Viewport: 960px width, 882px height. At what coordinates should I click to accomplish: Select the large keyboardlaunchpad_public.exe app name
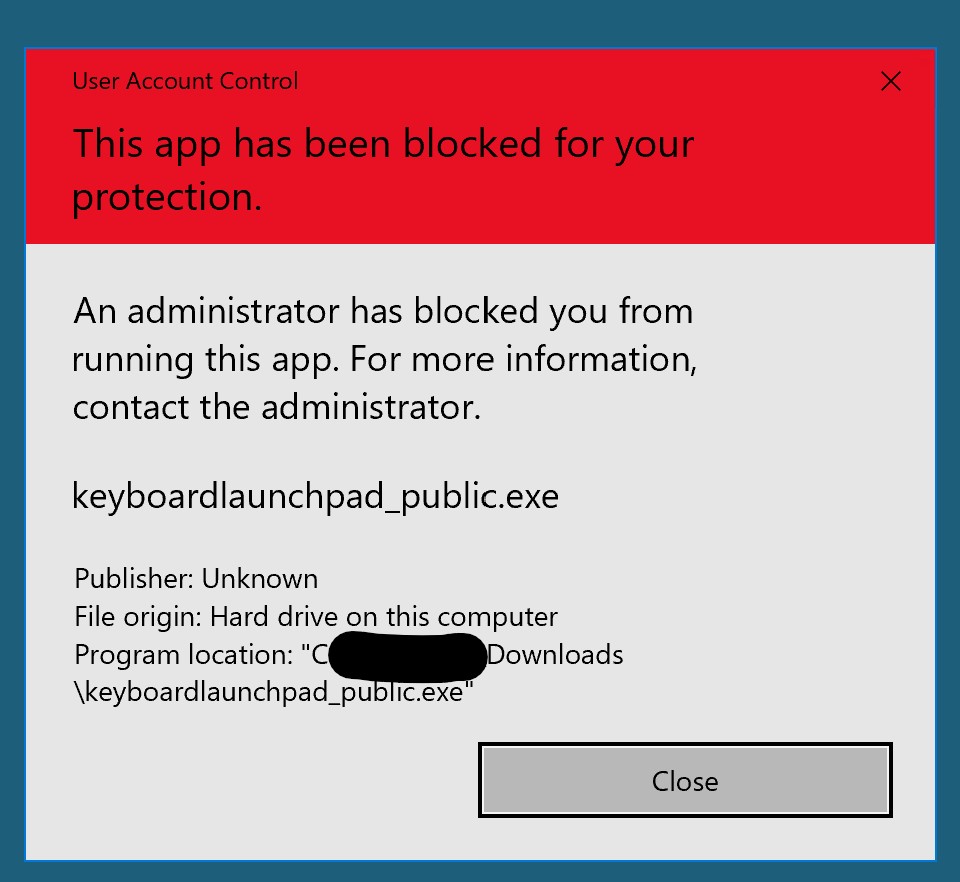[x=315, y=496]
